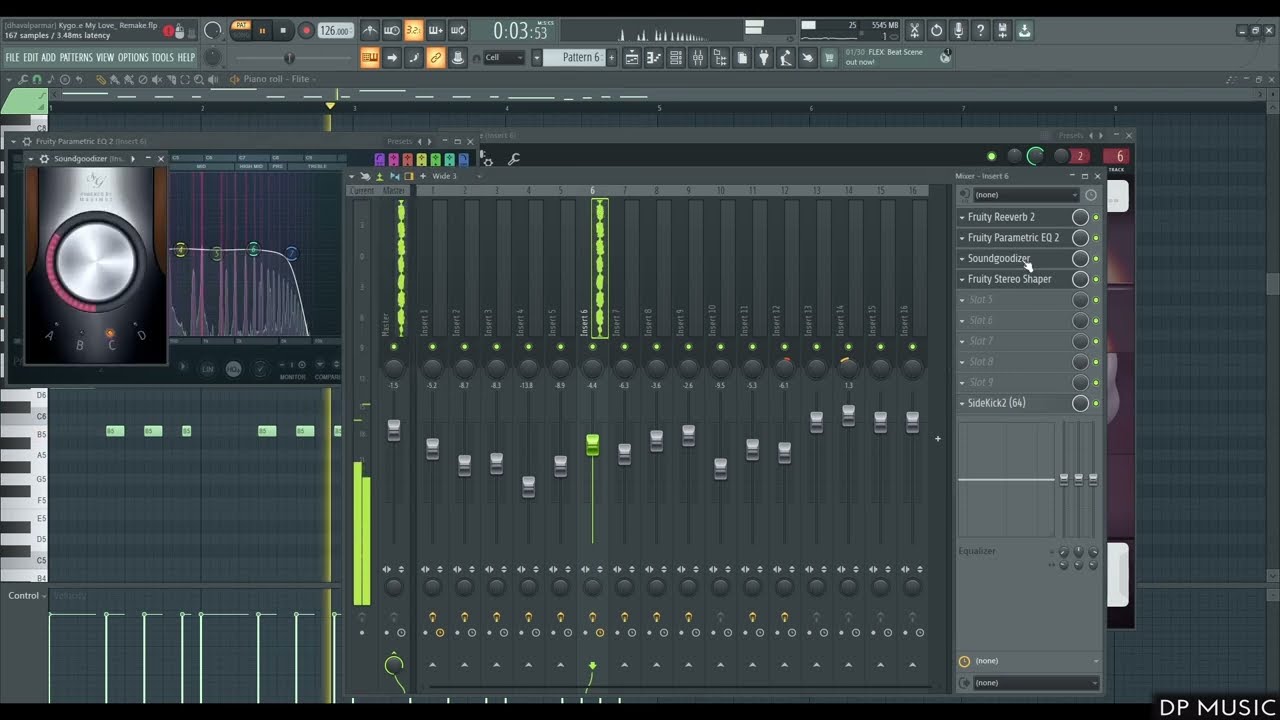The image size is (1280, 720).
Task: Expand the Fruity Reeverb 2 slot arrow
Action: 962,217
